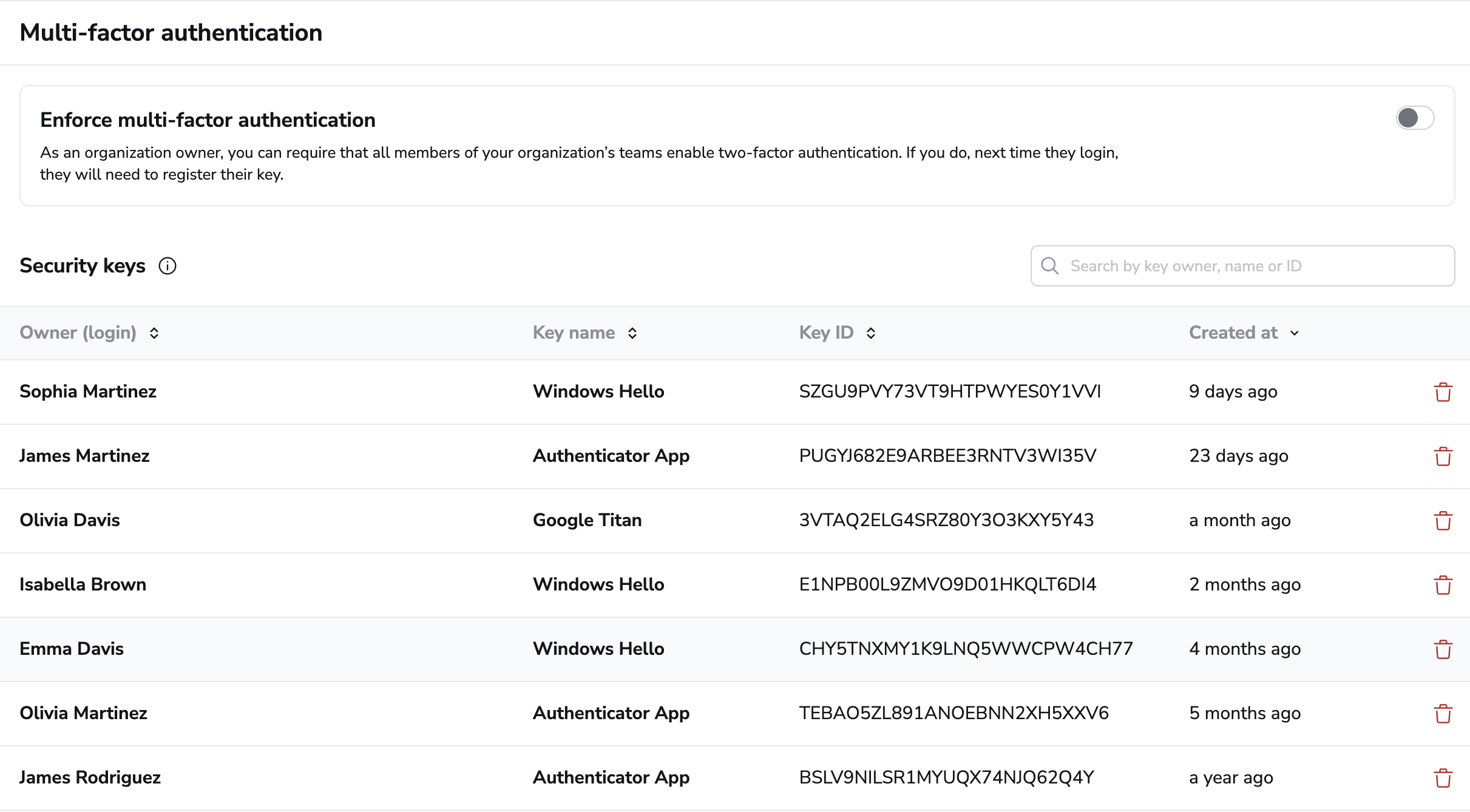The image size is (1470, 812).
Task: Delete James Martinez's Authenticator App key
Action: point(1443,456)
